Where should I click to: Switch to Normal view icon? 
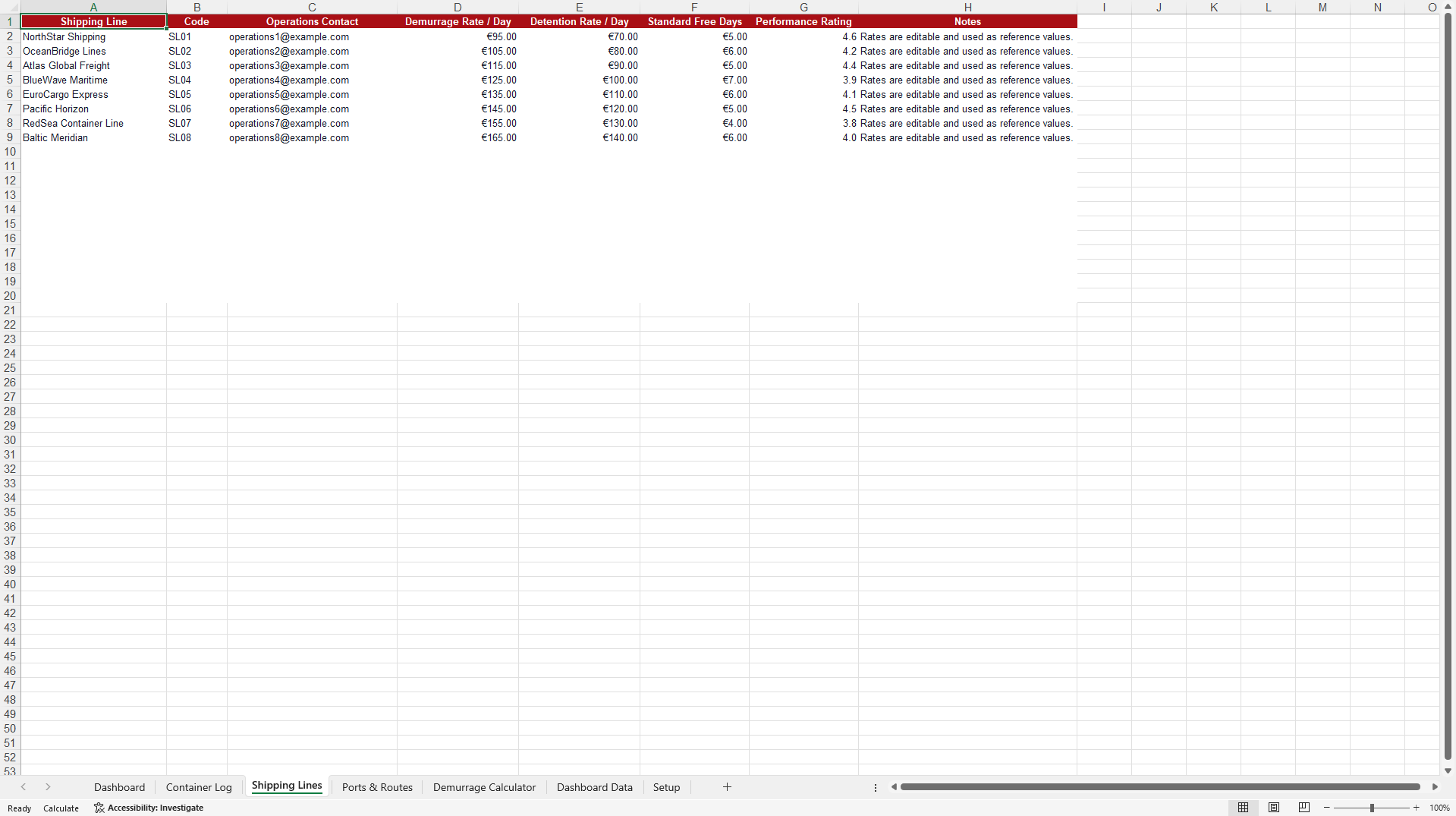point(1243,808)
